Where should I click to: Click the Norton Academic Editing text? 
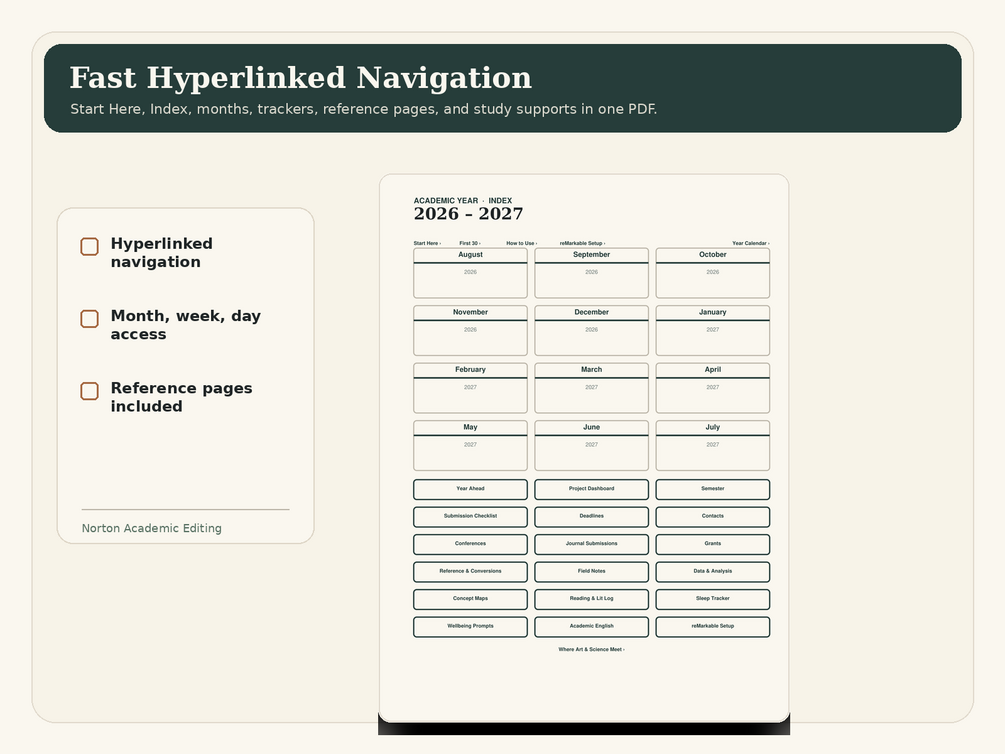click(x=151, y=528)
